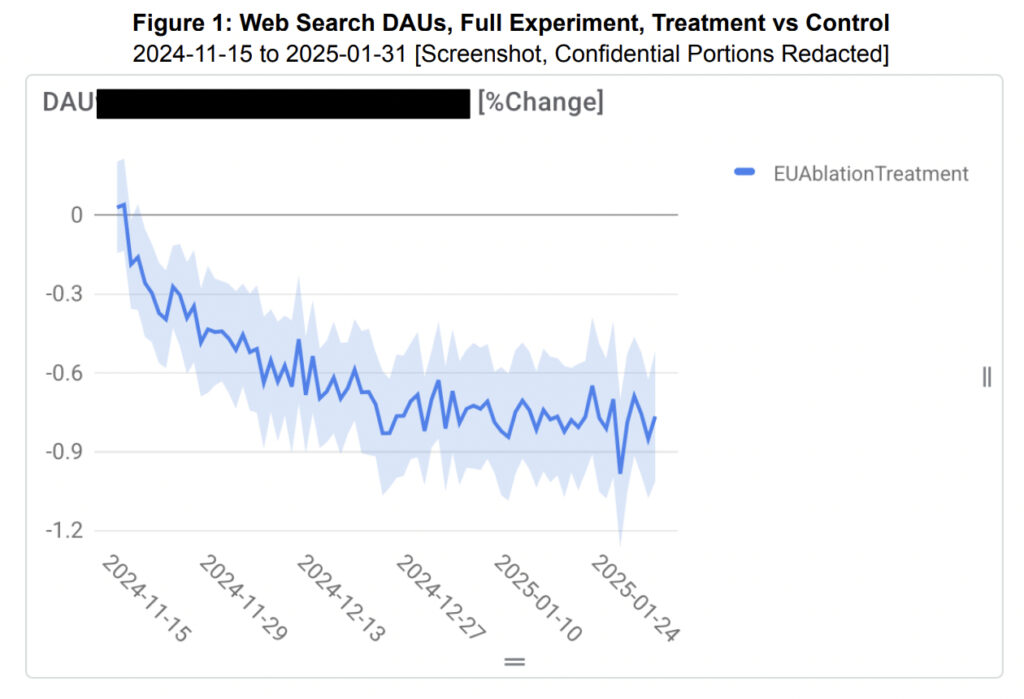Click the horizontal resize handle below chart
This screenshot has width=1024, height=699.
point(514,661)
